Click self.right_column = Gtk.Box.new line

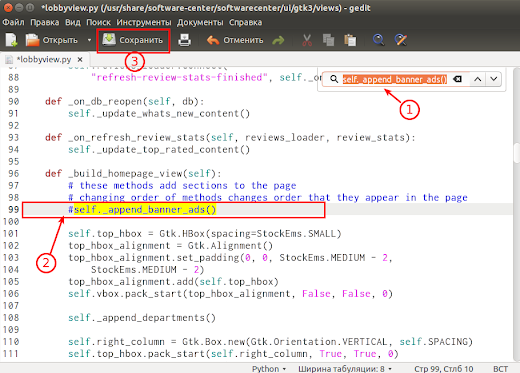tap(271, 342)
